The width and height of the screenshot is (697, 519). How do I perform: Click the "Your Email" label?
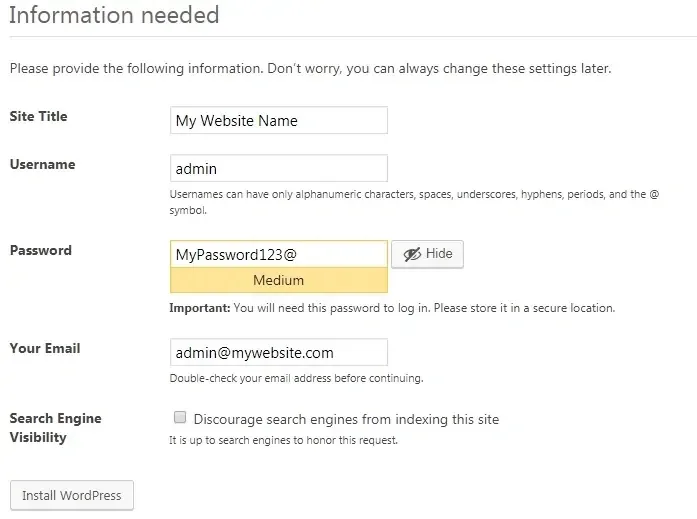pyautogui.click(x=45, y=348)
